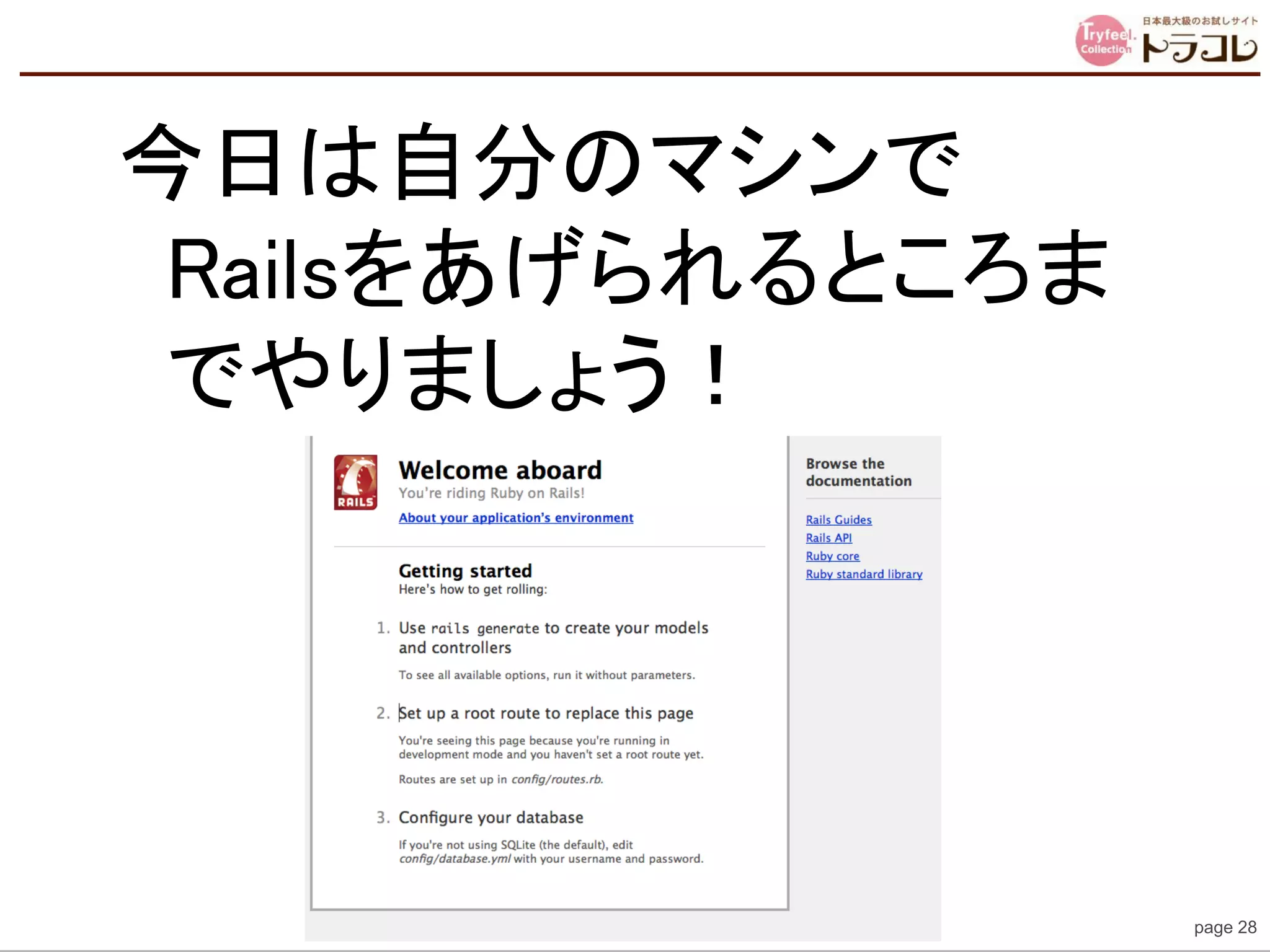
Task: Click the Welcome aboard heading
Action: coord(500,470)
